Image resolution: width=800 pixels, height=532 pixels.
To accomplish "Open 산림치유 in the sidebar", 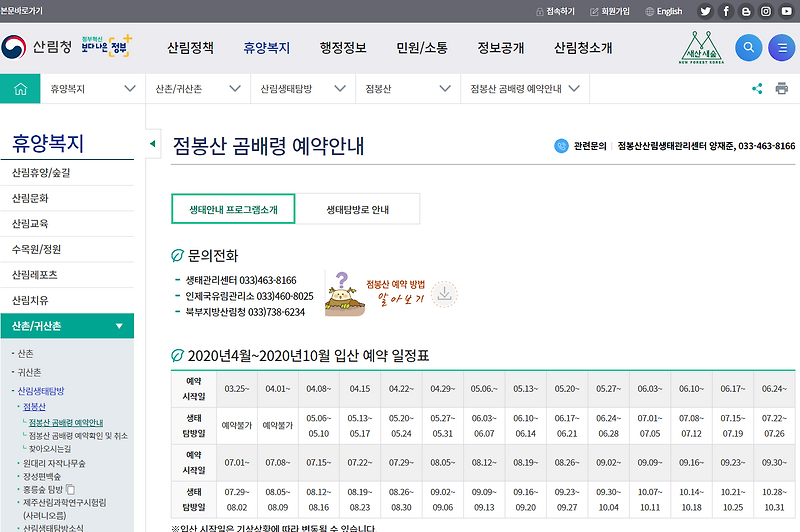I will (x=67, y=300).
